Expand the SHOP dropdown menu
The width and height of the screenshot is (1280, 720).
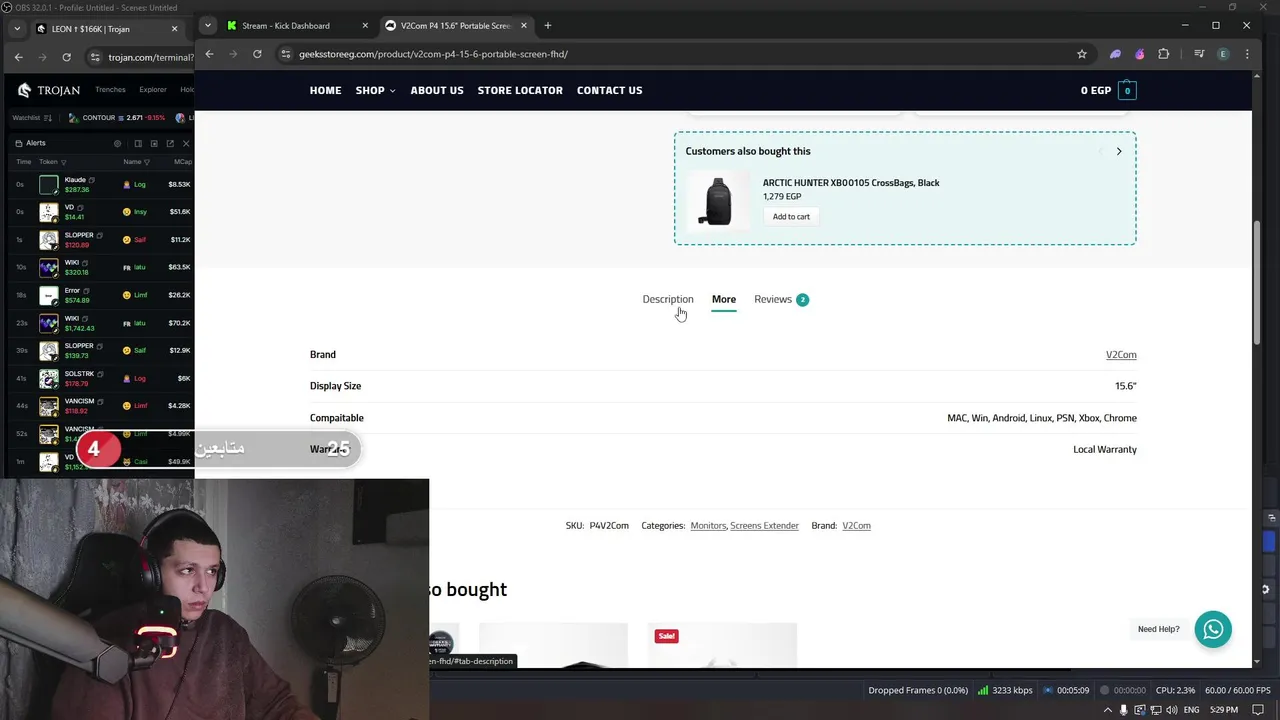(375, 90)
